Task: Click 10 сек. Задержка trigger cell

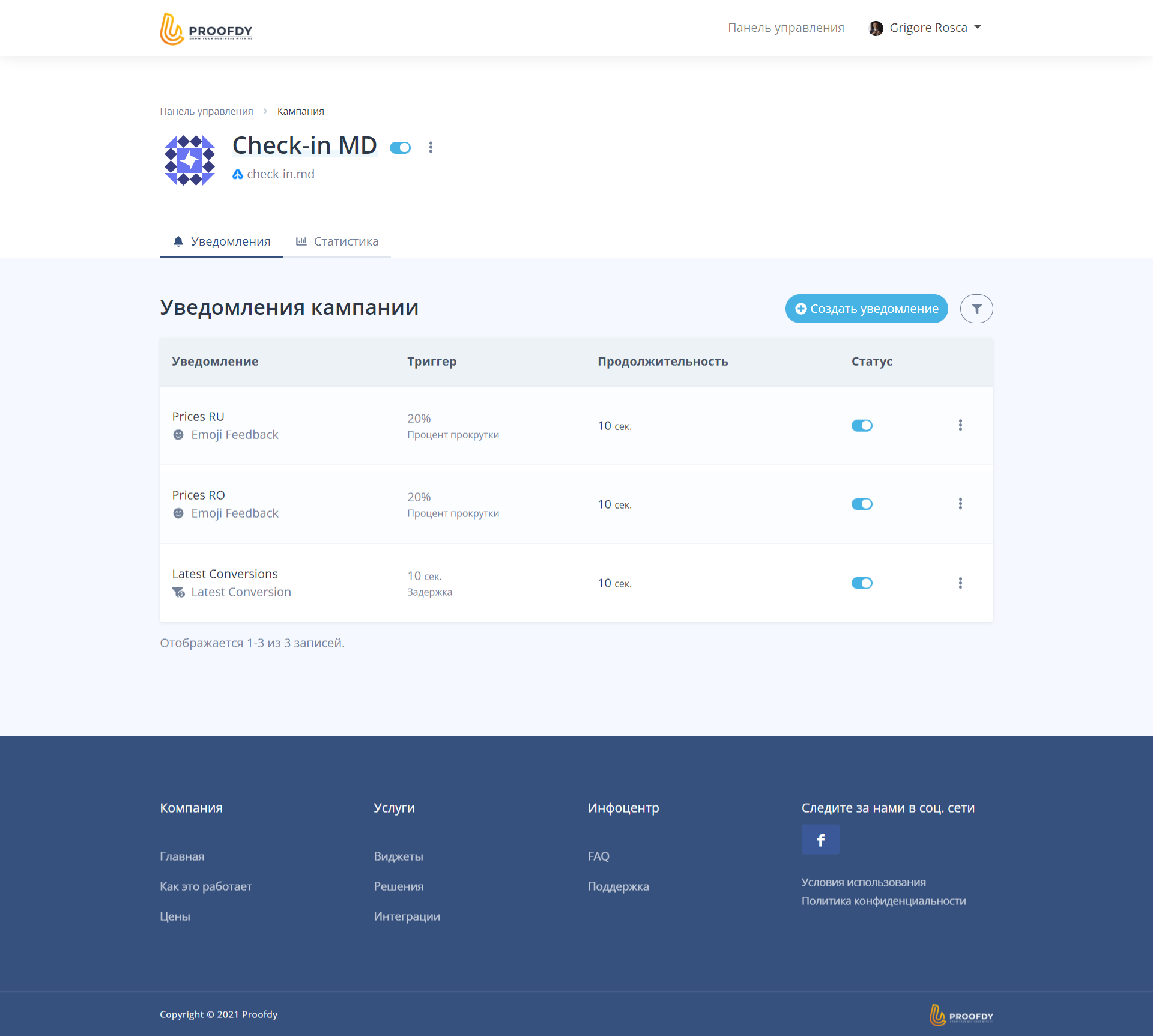Action: [x=430, y=583]
